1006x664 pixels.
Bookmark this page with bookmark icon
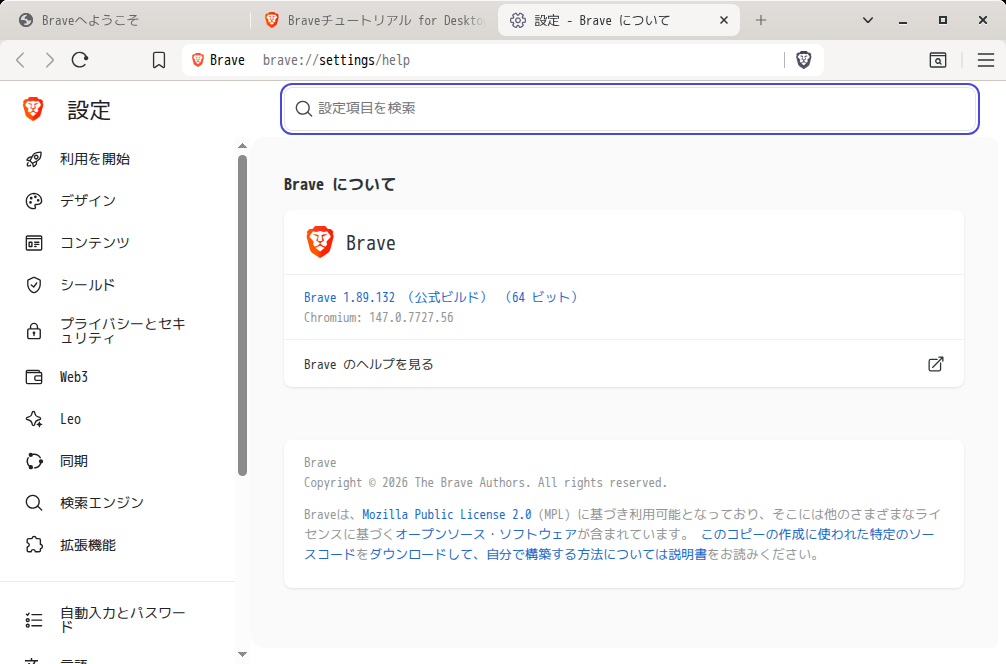click(159, 60)
